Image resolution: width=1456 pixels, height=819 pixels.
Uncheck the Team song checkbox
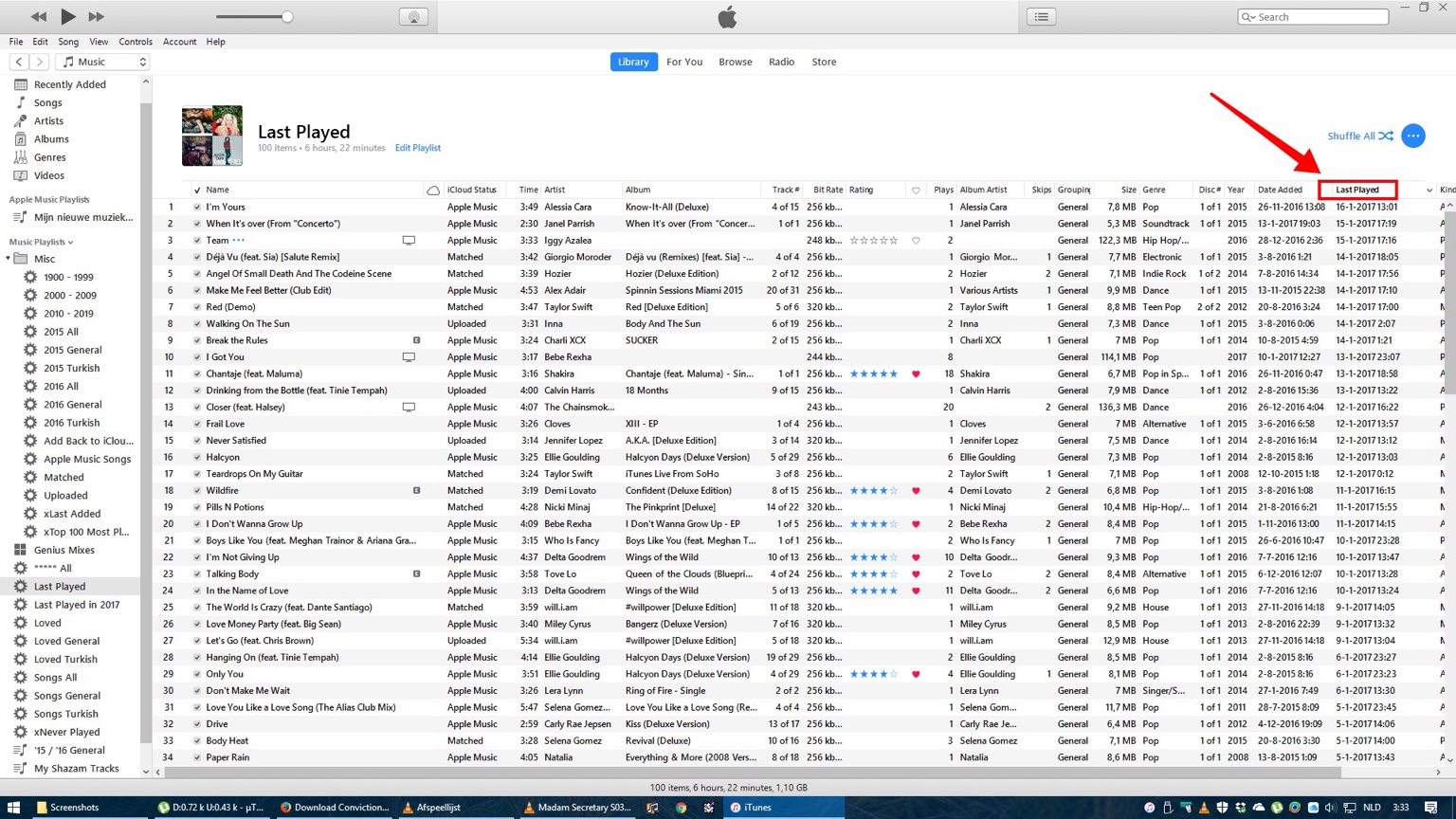(197, 241)
